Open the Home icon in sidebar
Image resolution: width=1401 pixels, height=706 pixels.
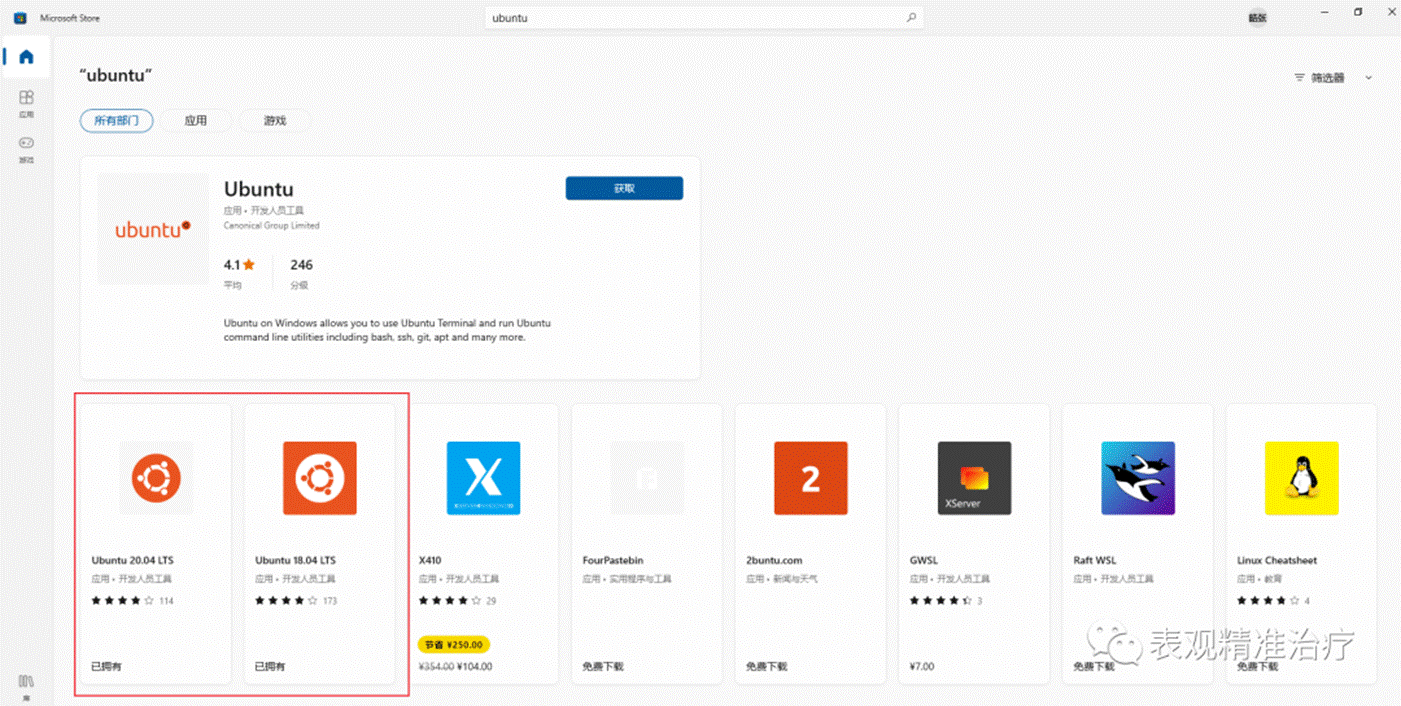(x=26, y=57)
